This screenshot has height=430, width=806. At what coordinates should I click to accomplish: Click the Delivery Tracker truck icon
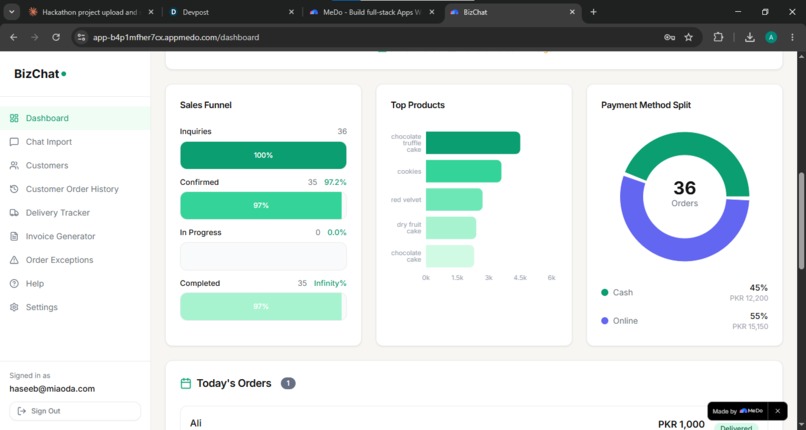(14, 213)
